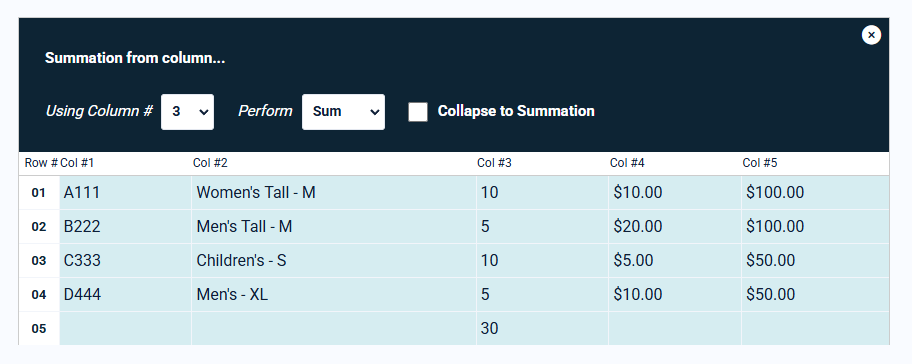Click the Col #2 column header
The height and width of the screenshot is (364, 912).
(x=210, y=163)
